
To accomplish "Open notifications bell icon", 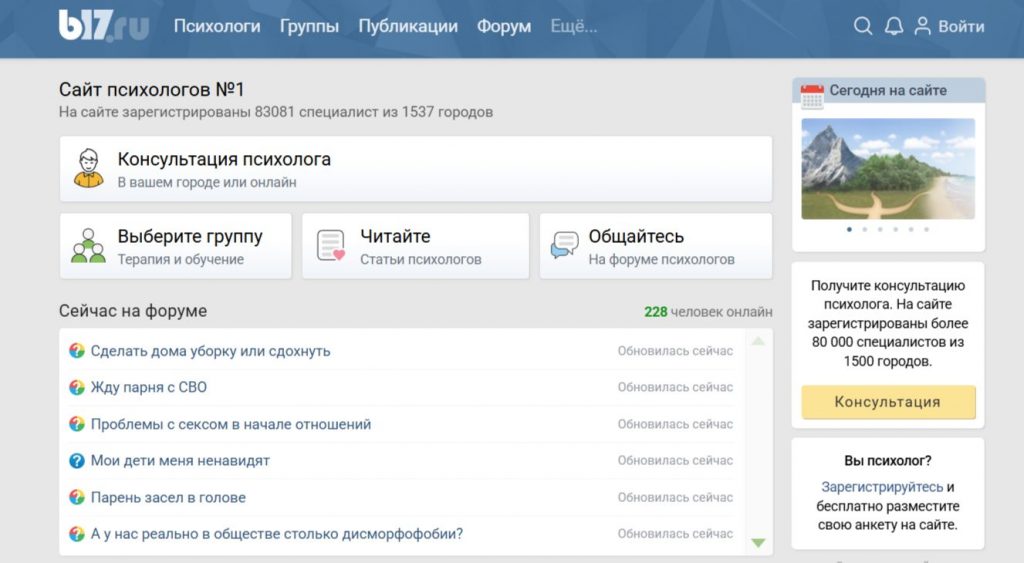I will coord(893,26).
